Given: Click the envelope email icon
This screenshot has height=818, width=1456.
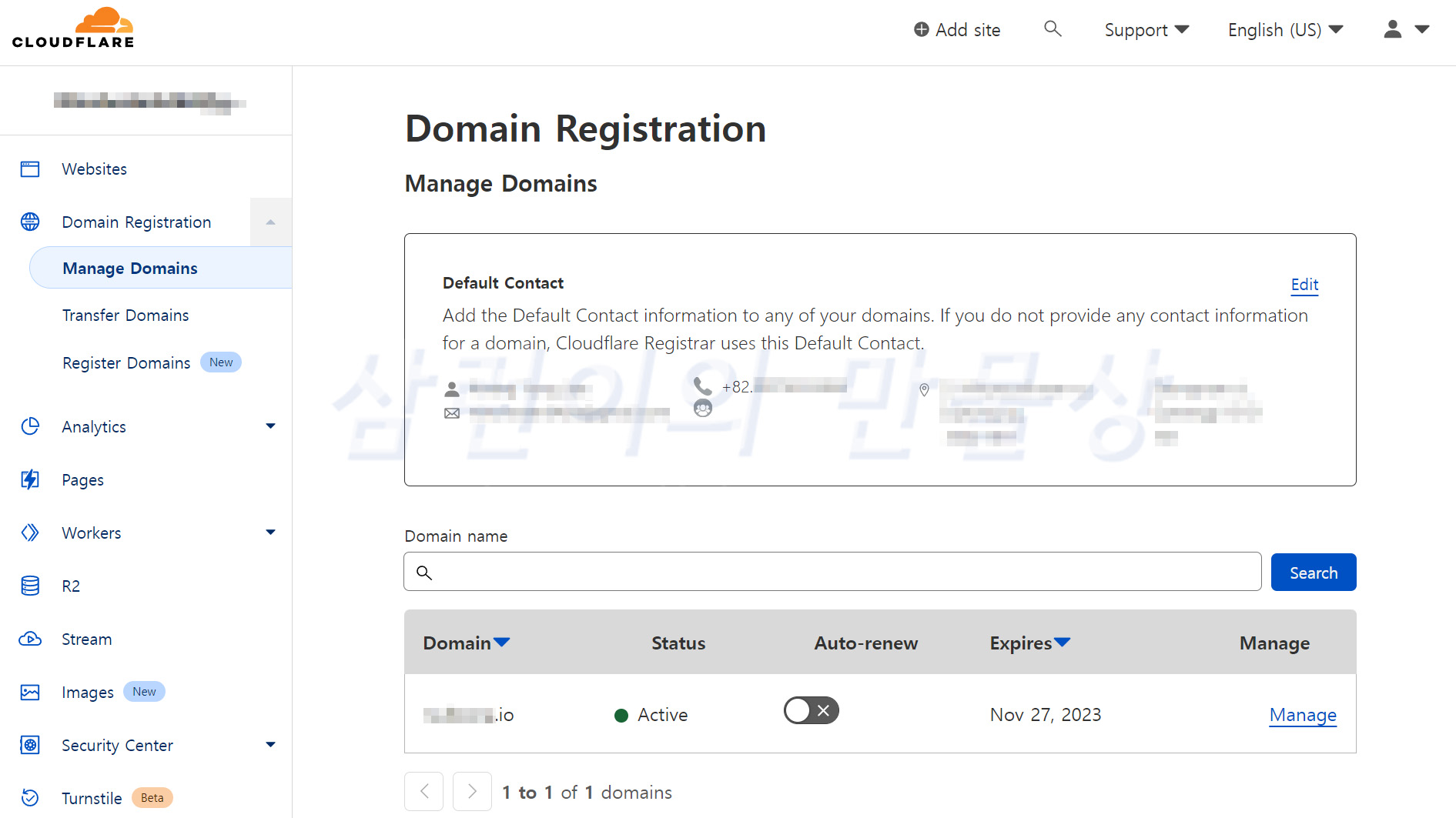Looking at the screenshot, I should tap(452, 413).
